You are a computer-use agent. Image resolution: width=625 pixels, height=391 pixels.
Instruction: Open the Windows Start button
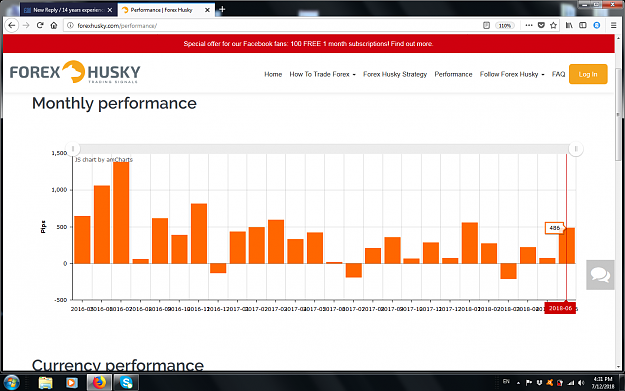pos(11,383)
